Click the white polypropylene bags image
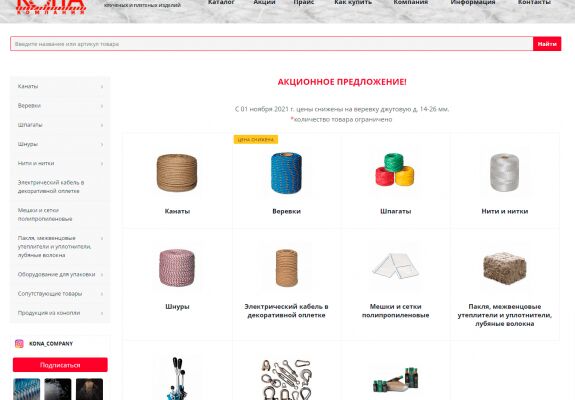The height and width of the screenshot is (400, 575). coord(396,265)
